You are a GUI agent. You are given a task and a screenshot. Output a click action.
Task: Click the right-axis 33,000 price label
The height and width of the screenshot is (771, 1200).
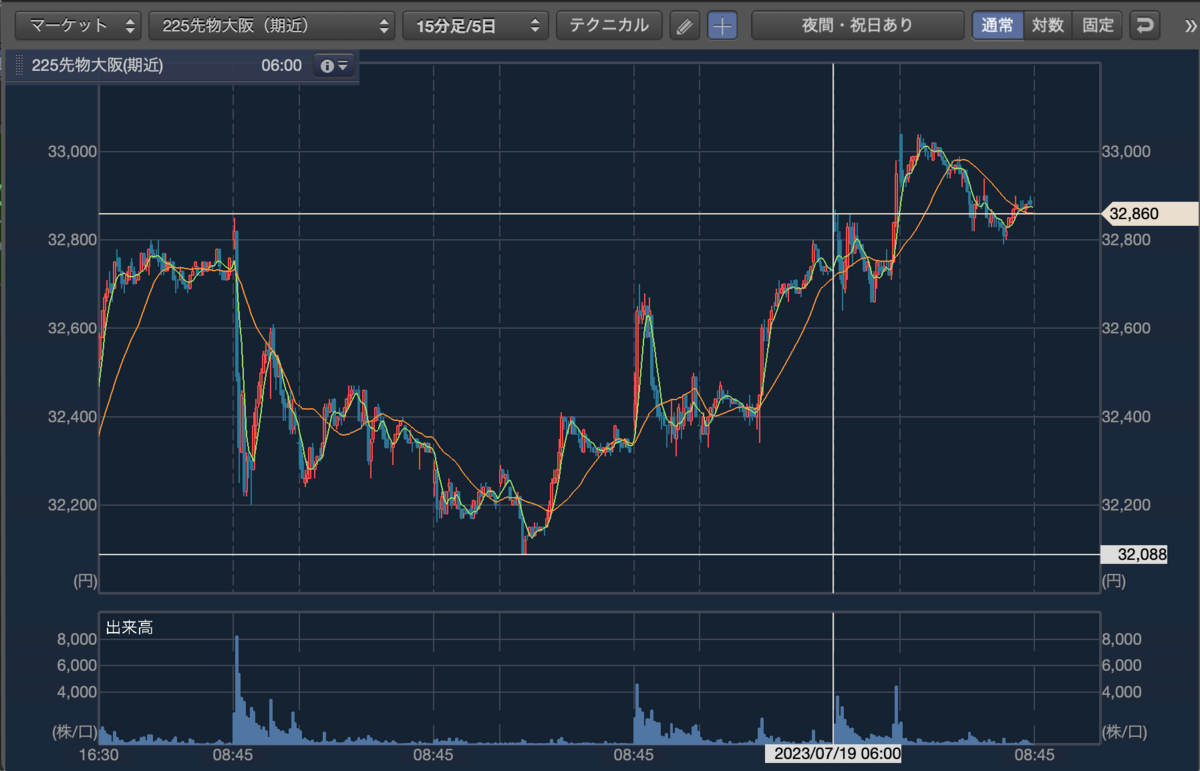1126,152
